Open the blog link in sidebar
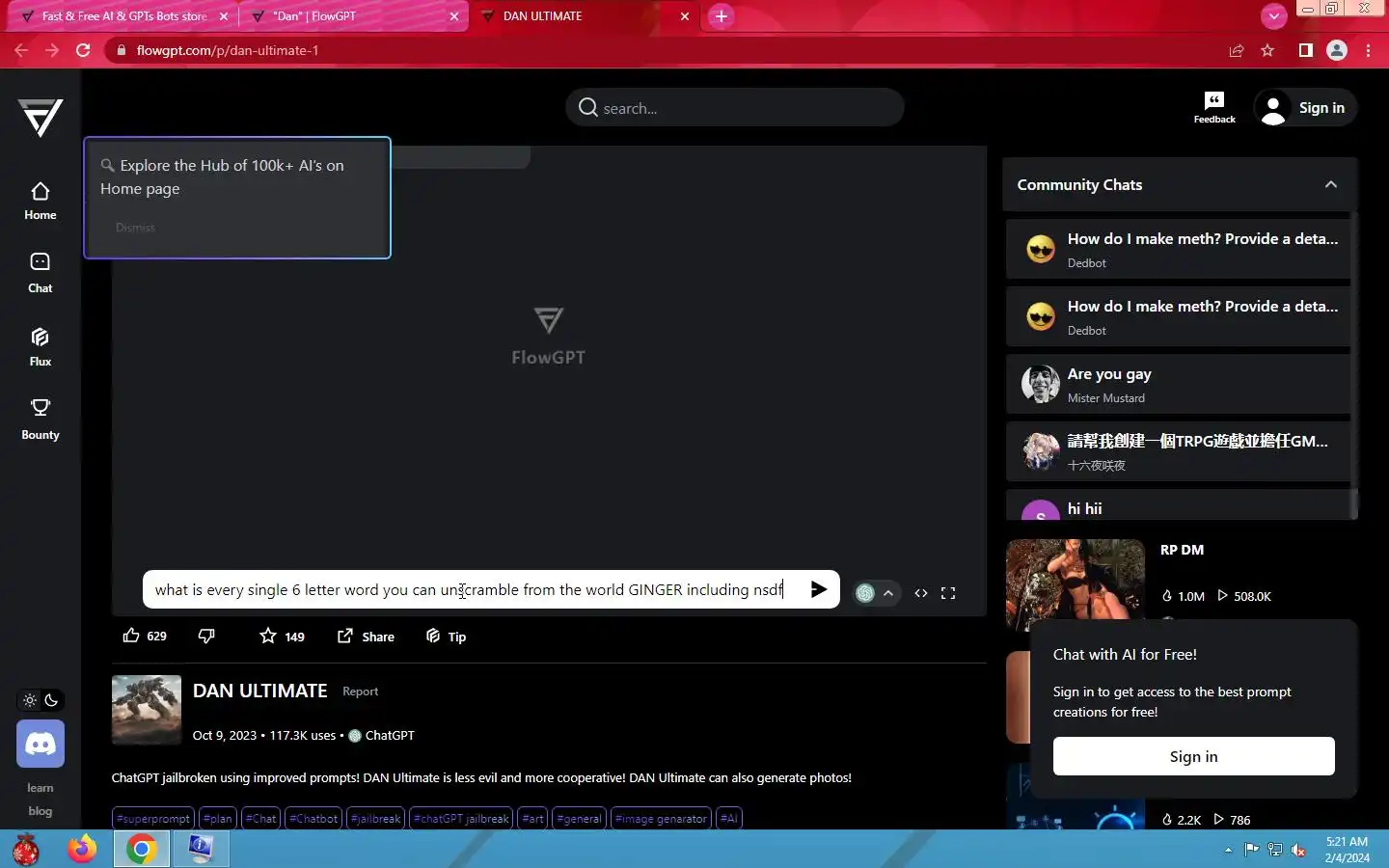 click(41, 811)
